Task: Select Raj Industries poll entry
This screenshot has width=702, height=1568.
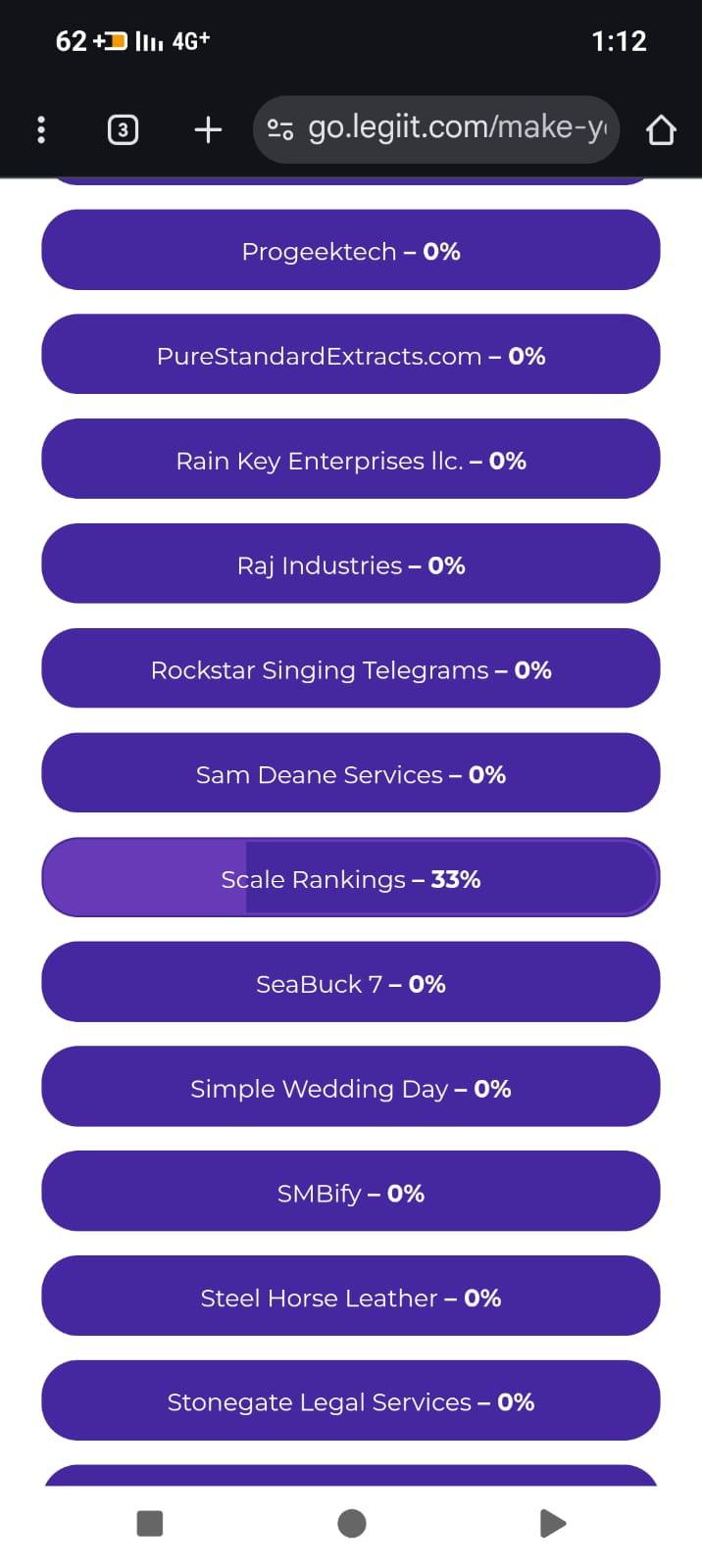Action: [x=351, y=564]
